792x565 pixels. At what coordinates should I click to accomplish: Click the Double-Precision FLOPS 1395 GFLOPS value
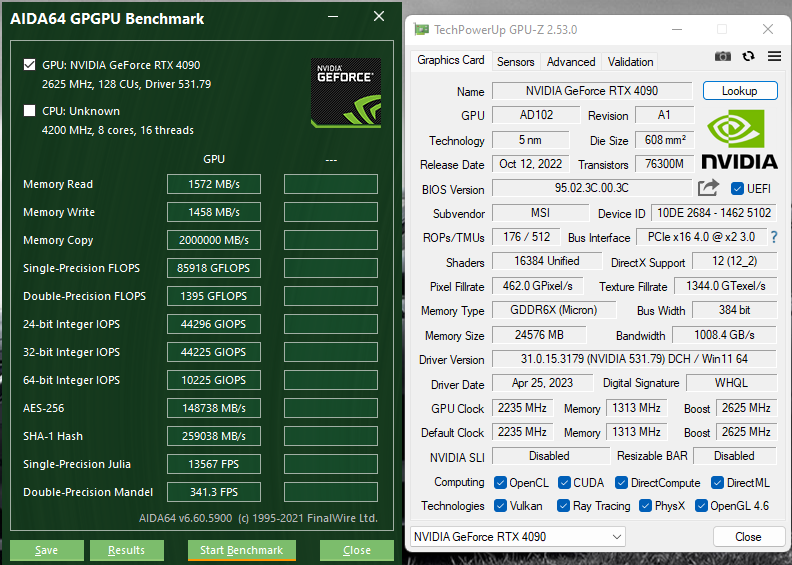click(214, 296)
